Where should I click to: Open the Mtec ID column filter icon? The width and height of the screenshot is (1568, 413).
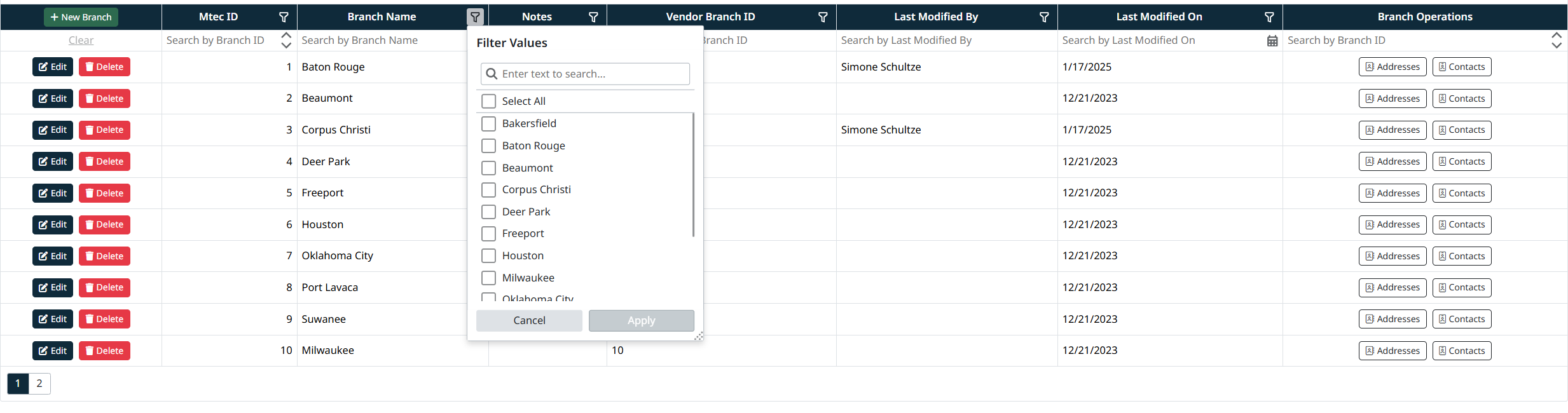point(284,17)
